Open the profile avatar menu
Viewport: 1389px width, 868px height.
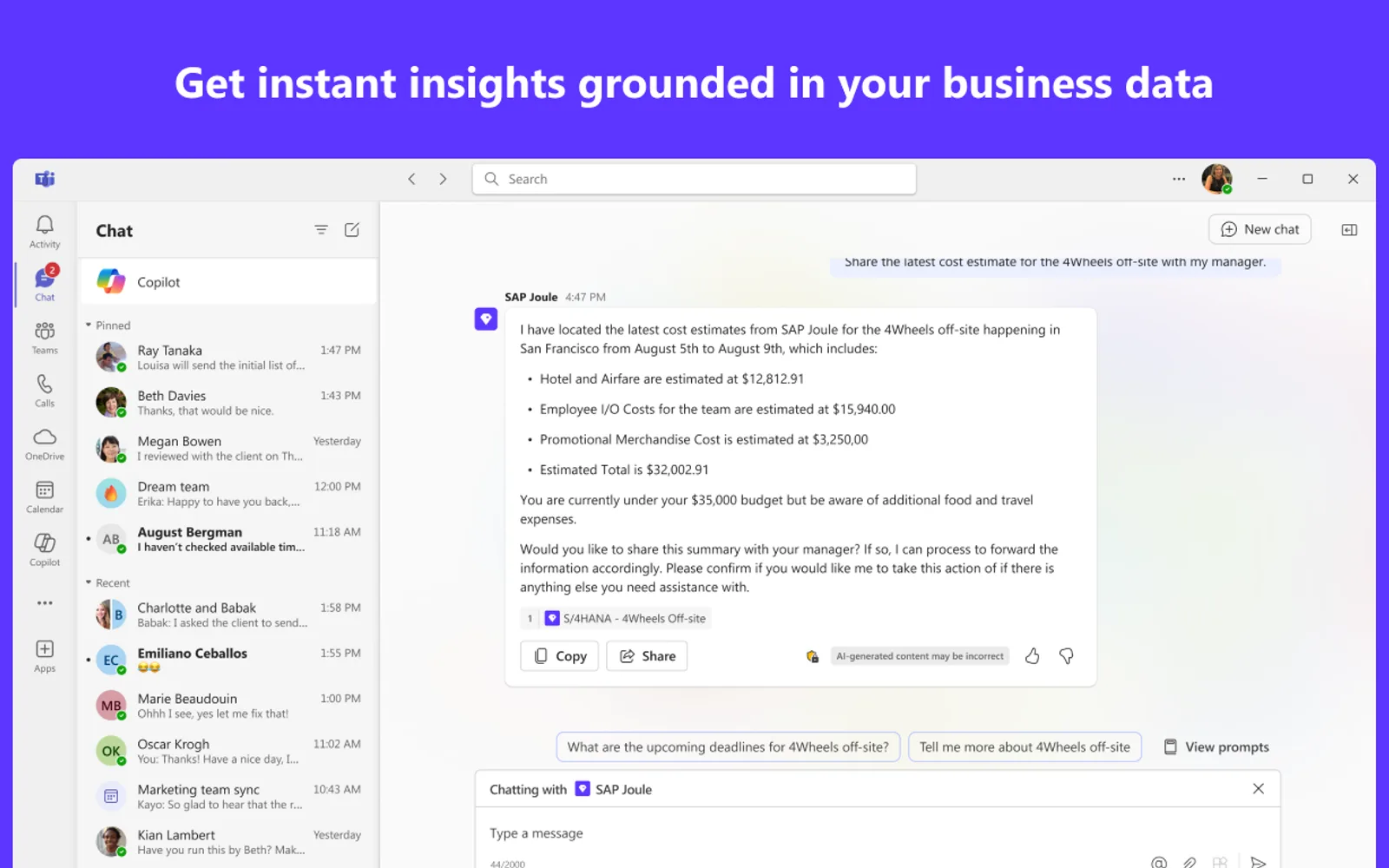[1216, 179]
